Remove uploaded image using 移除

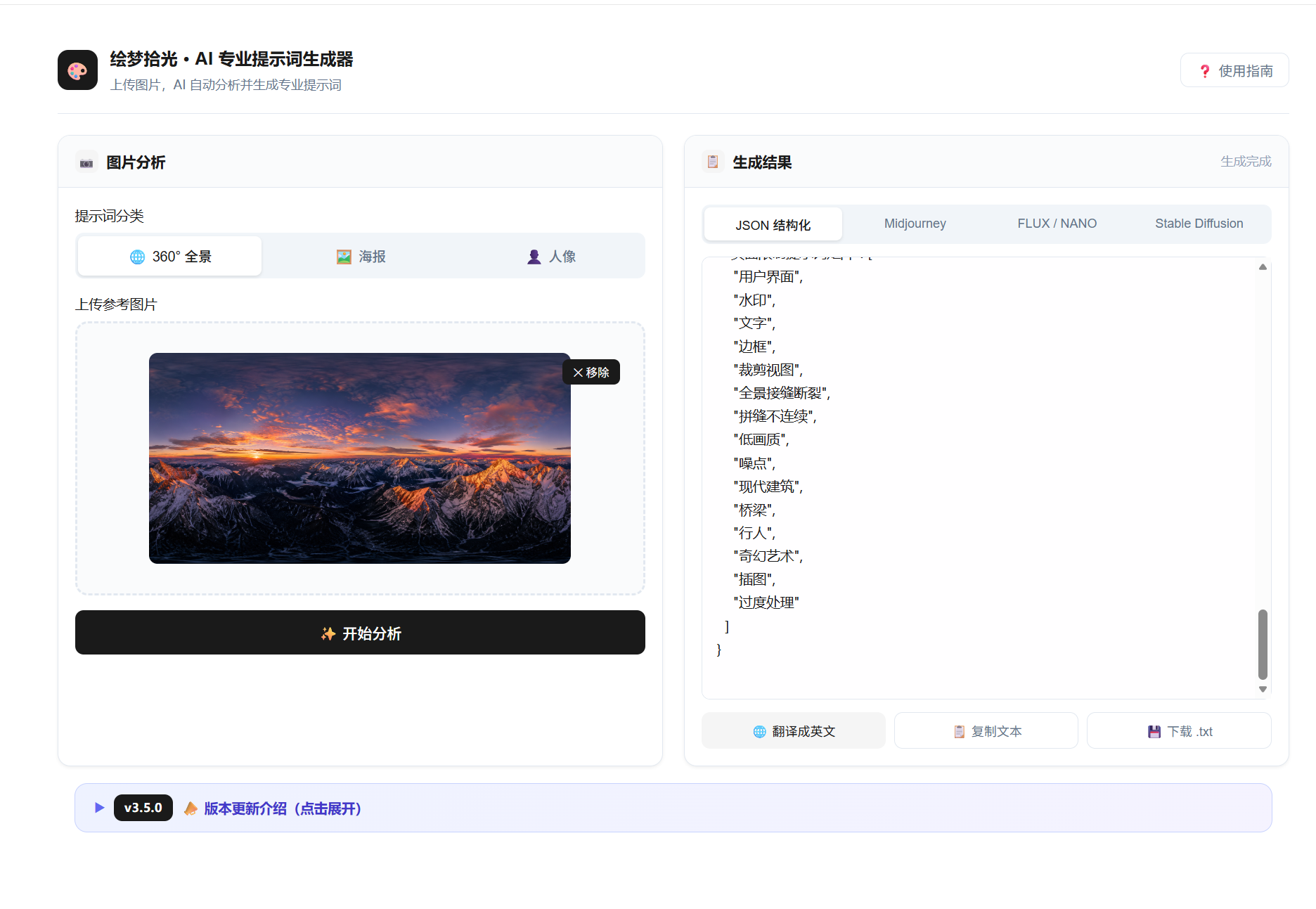591,372
